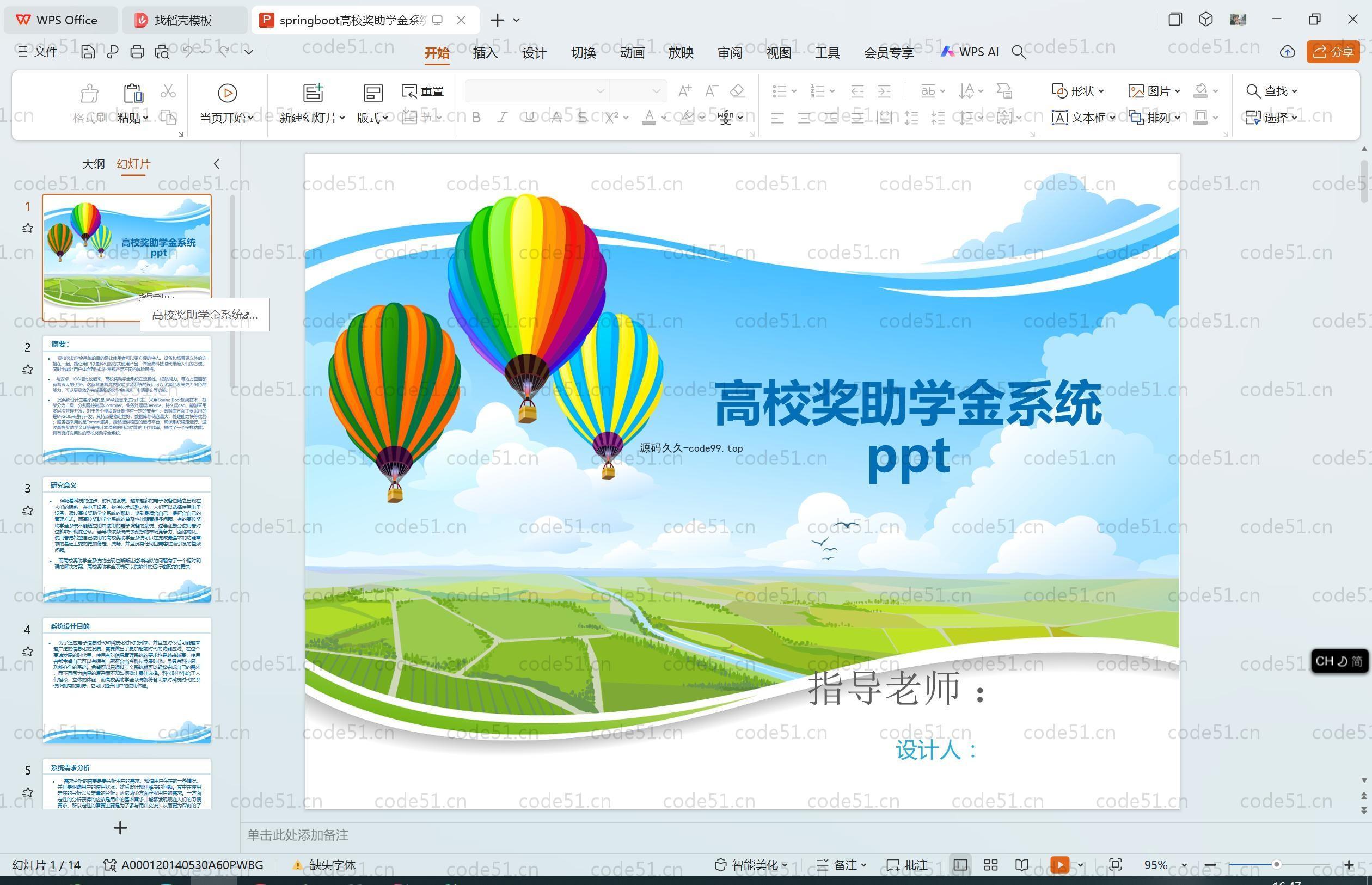Open the Review (审阅) tab
1372x885 pixels.
click(730, 52)
